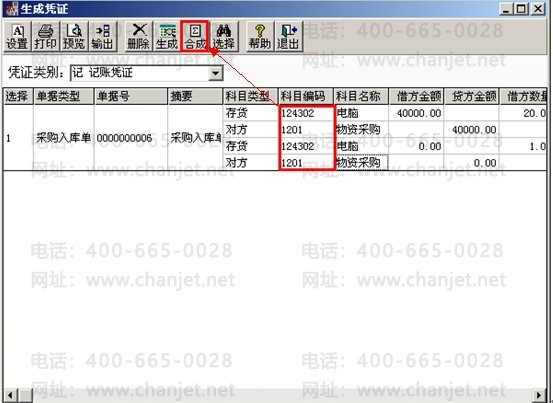This screenshot has height=403, width=553.
Task: Click the 打印 print icon
Action: pyautogui.click(x=45, y=37)
